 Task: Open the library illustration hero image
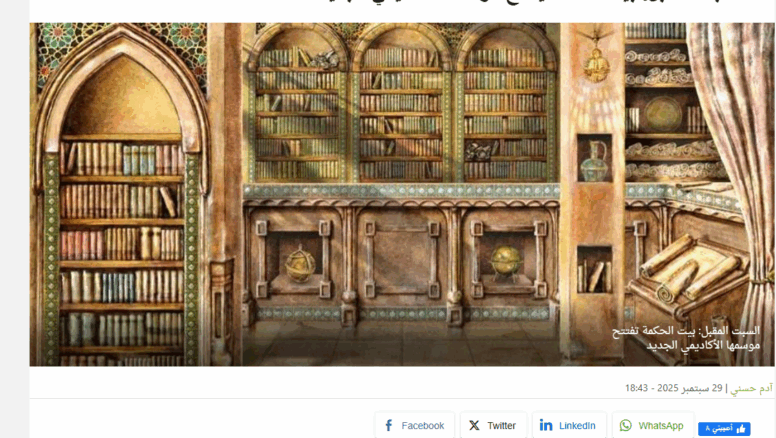tap(401, 195)
